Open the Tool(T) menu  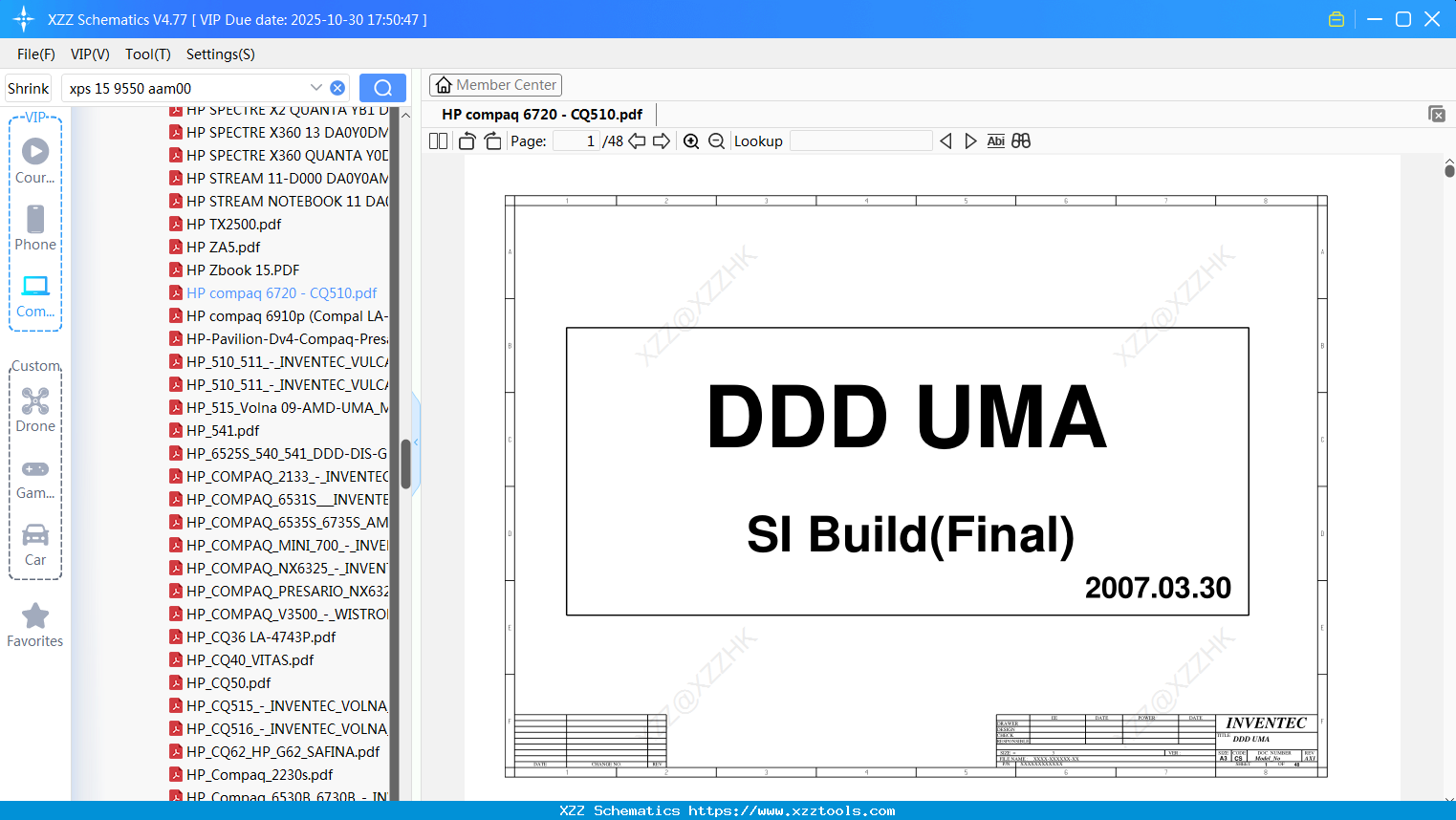pyautogui.click(x=148, y=54)
